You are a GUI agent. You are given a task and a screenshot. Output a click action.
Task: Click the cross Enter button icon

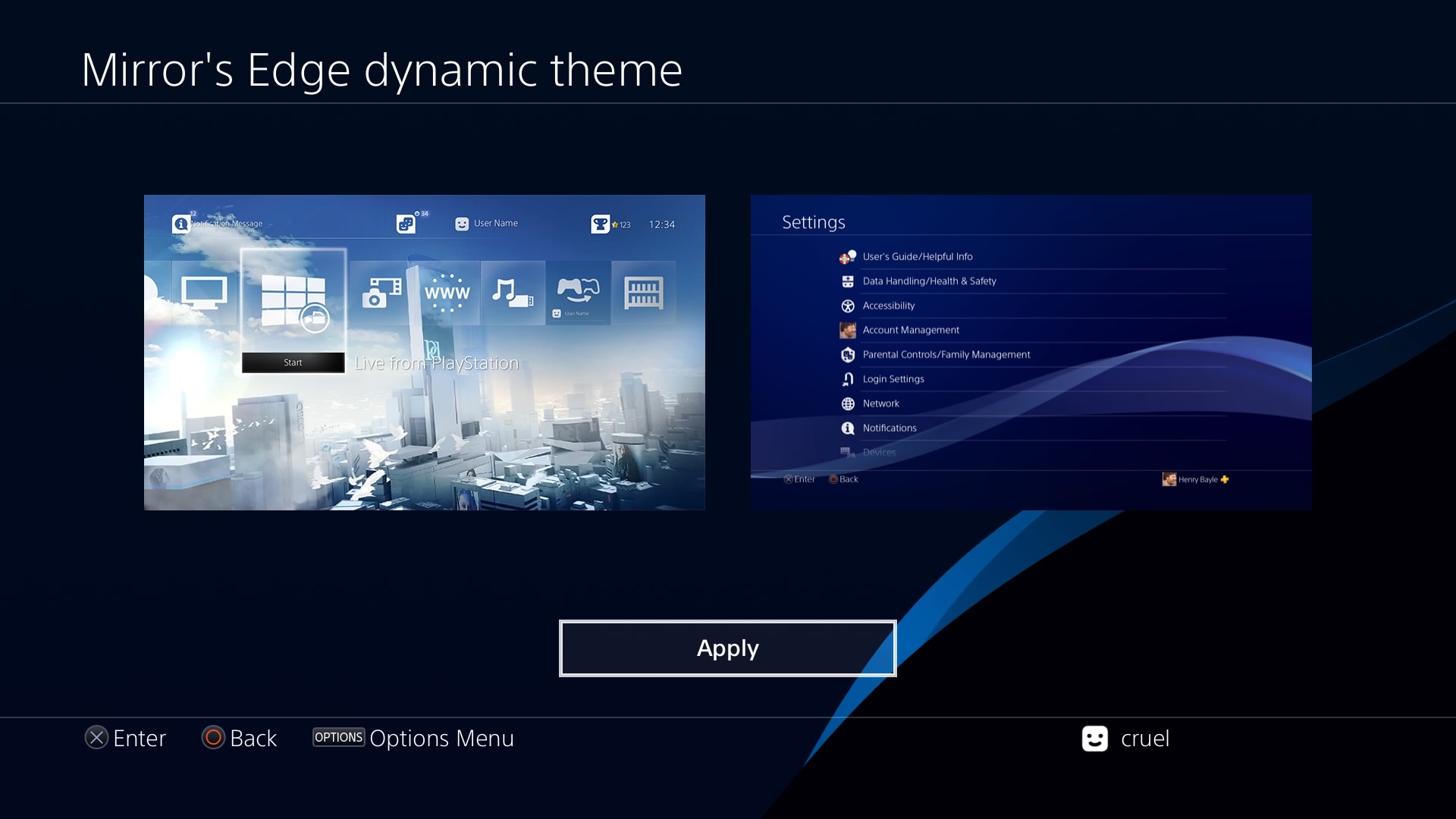[96, 738]
